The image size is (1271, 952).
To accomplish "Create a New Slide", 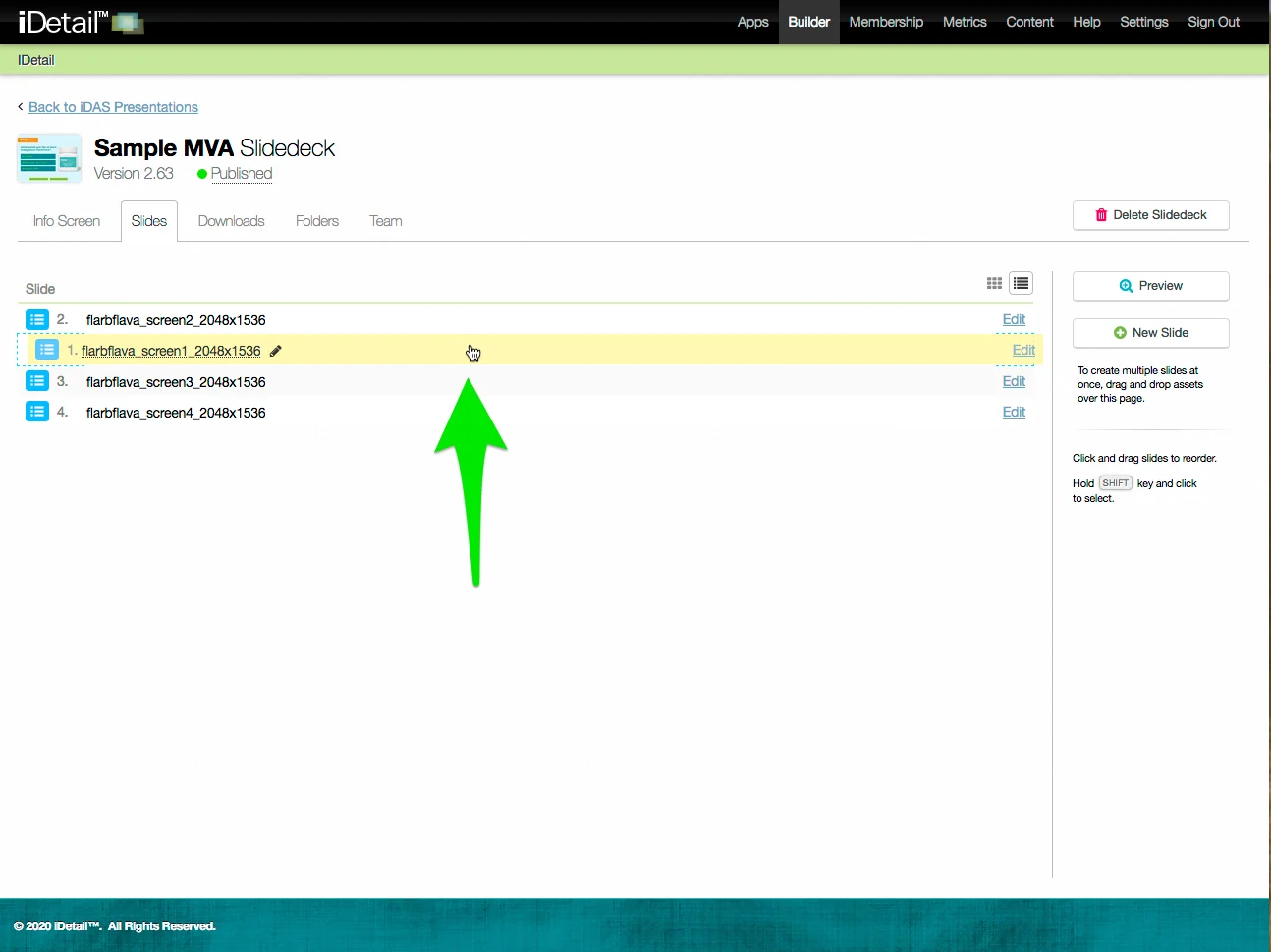I will click(1151, 333).
